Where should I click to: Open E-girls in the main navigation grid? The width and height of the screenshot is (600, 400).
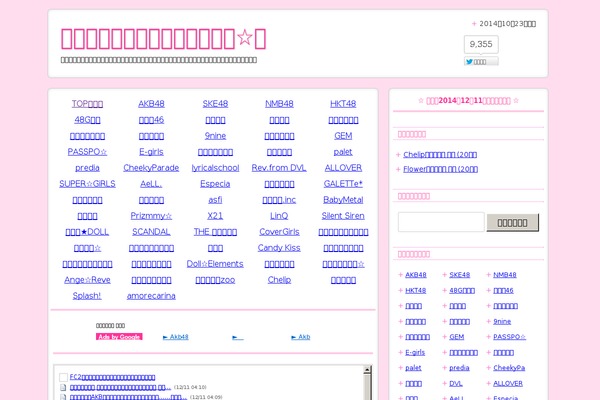pyautogui.click(x=151, y=152)
